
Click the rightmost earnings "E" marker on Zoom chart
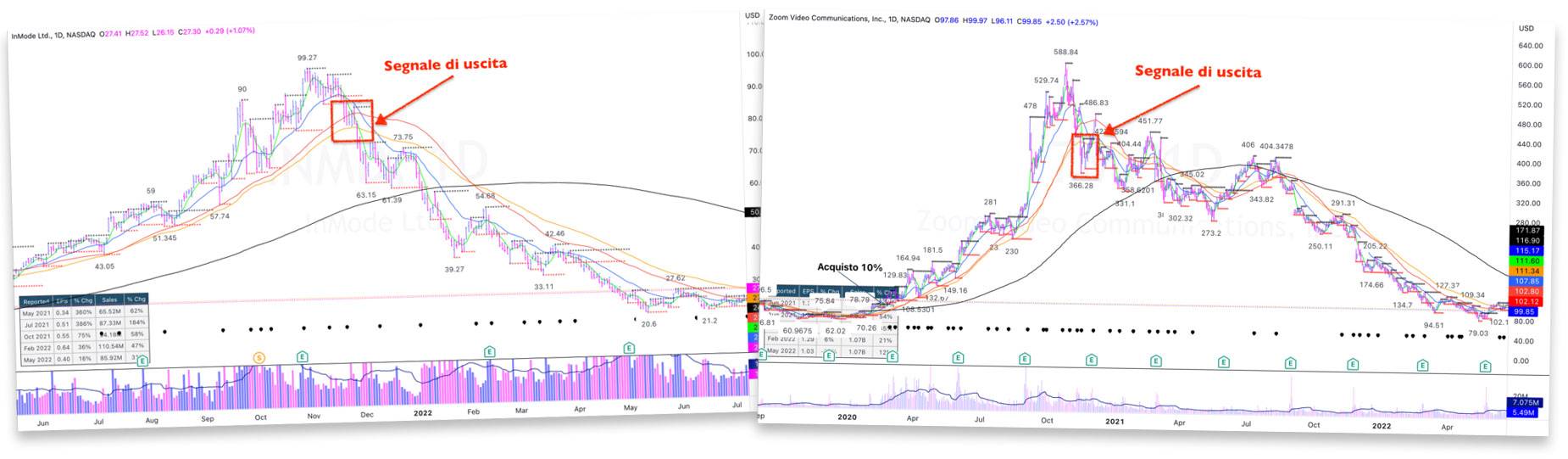(1485, 367)
